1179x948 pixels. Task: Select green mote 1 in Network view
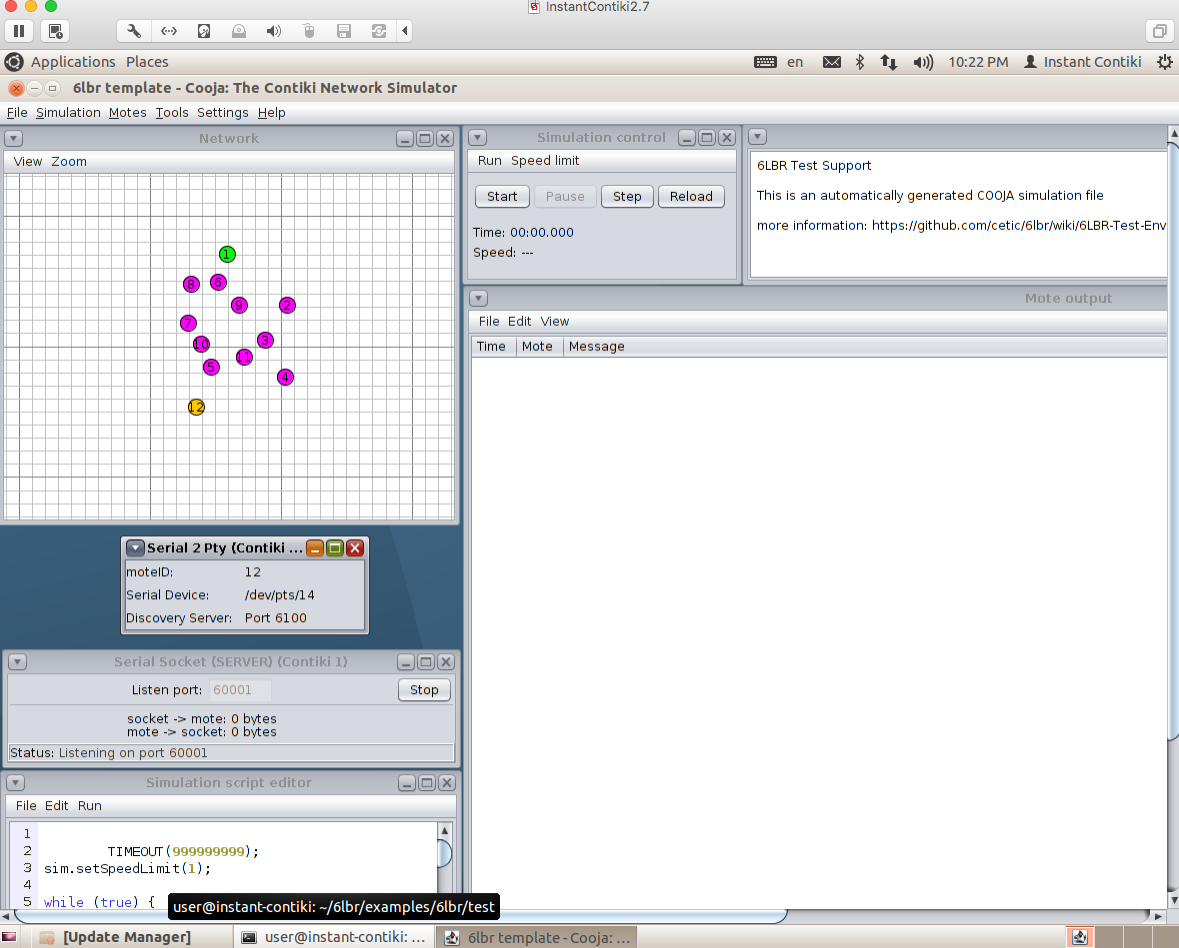227,254
